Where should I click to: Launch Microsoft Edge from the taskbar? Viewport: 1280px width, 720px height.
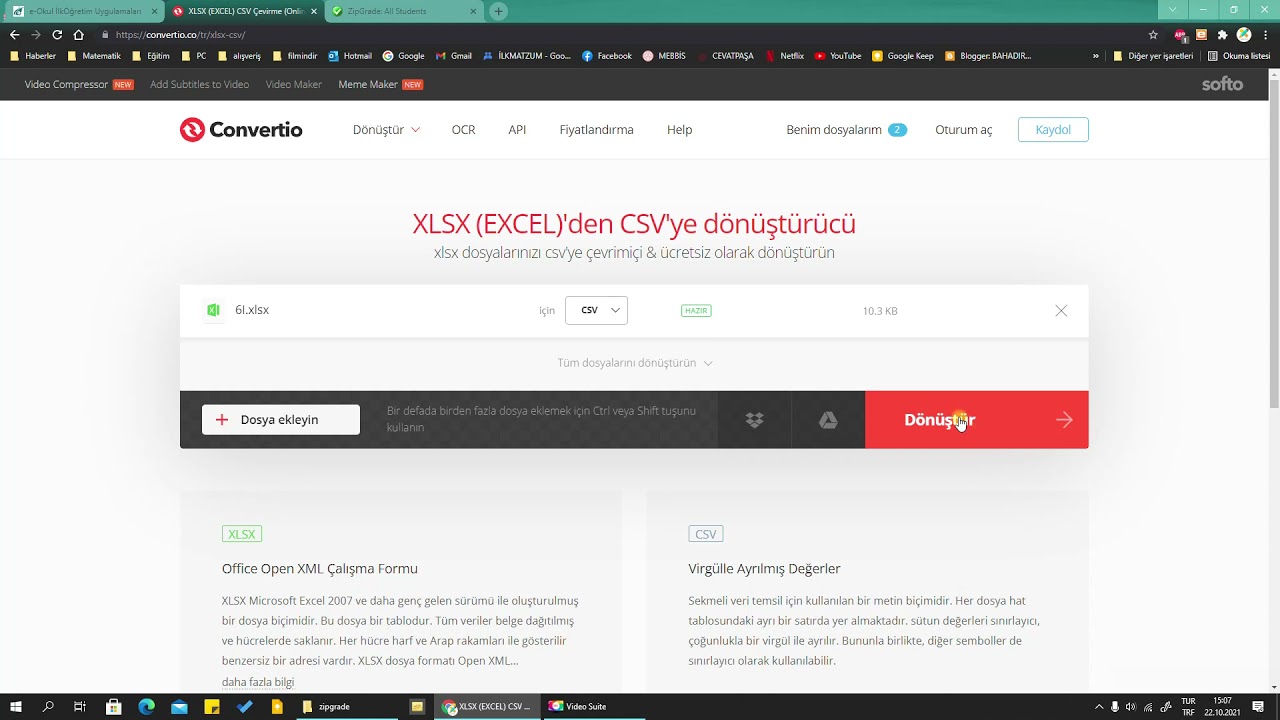point(146,706)
